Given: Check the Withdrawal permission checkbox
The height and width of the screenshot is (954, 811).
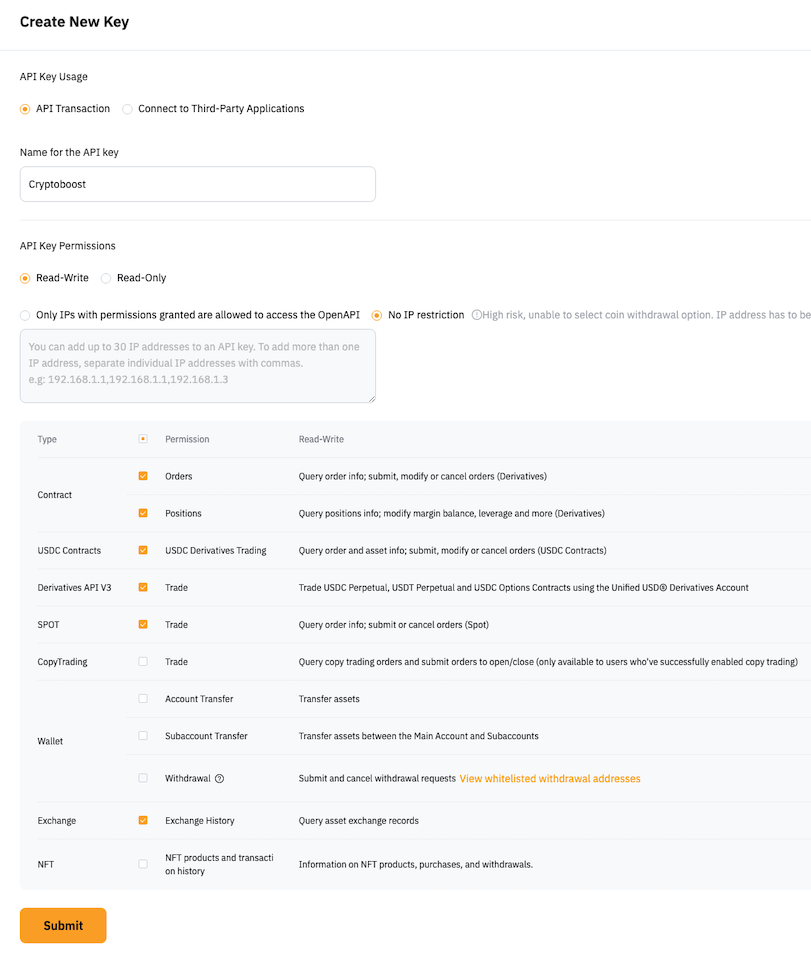Looking at the screenshot, I should pos(143,778).
